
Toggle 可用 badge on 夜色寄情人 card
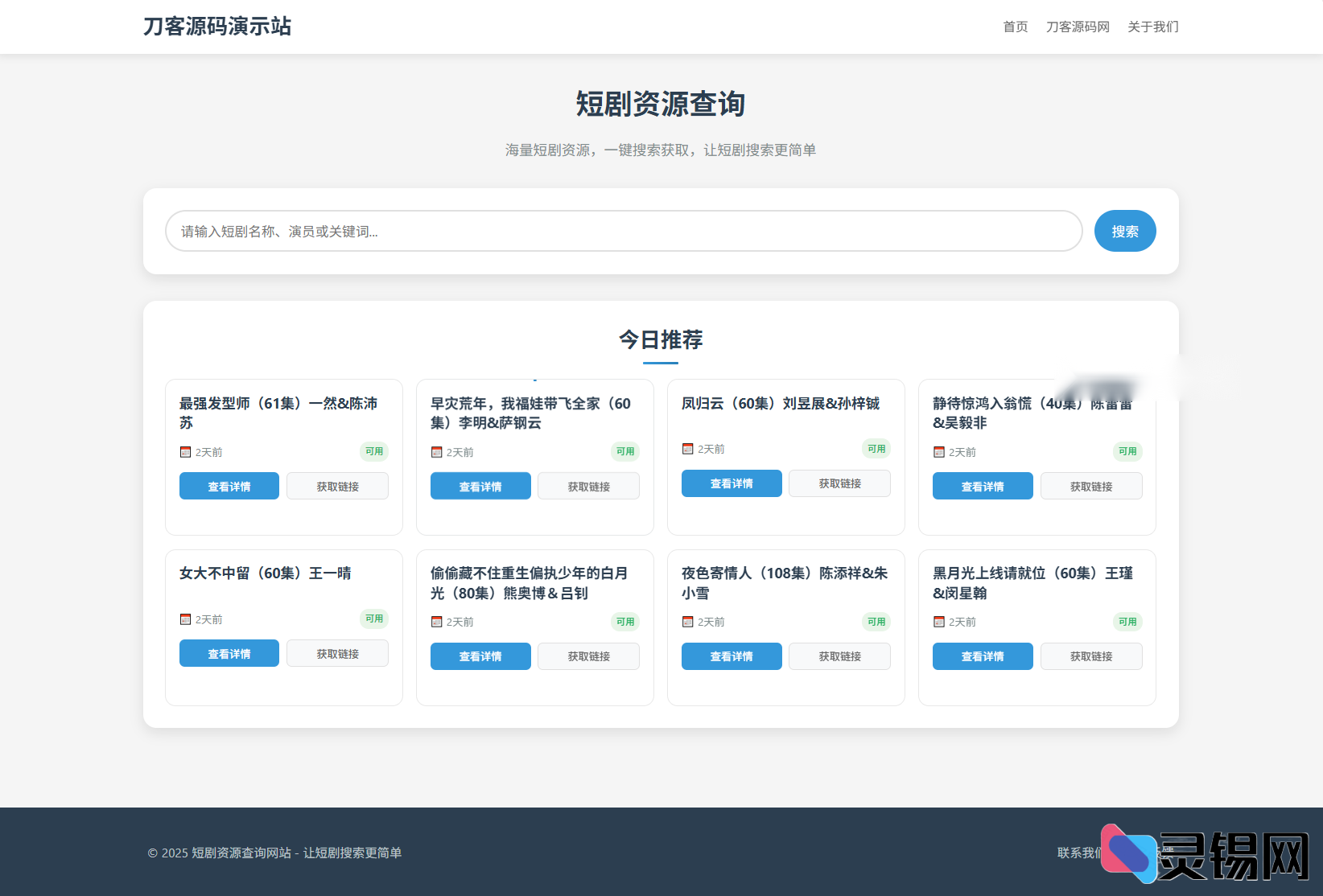pyautogui.click(x=876, y=621)
